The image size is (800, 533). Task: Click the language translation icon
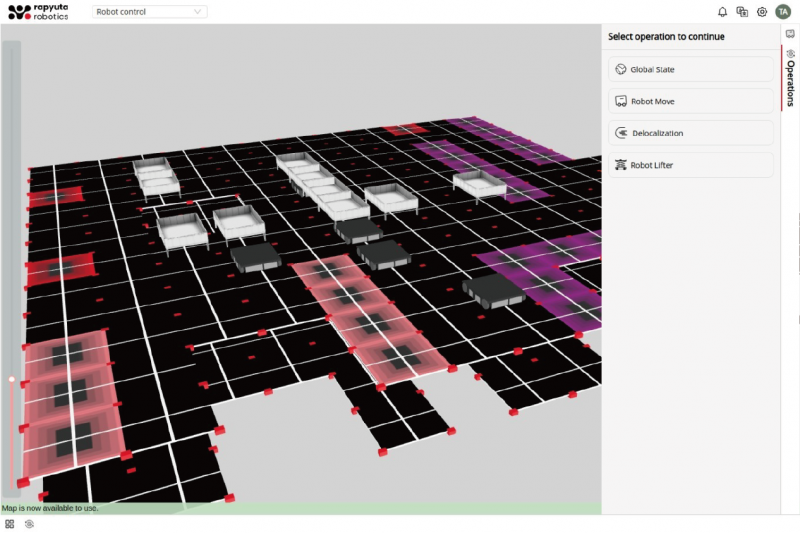pyautogui.click(x=742, y=12)
